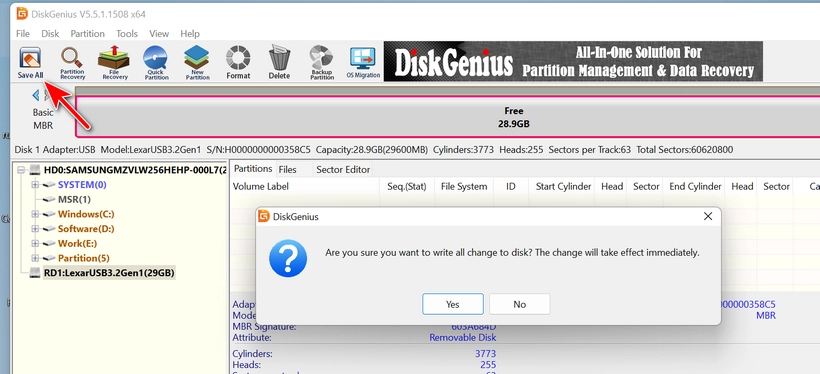Click the Cylinders value 3773 in details
Image resolution: width=820 pixels, height=374 pixels.
pyautogui.click(x=485, y=354)
